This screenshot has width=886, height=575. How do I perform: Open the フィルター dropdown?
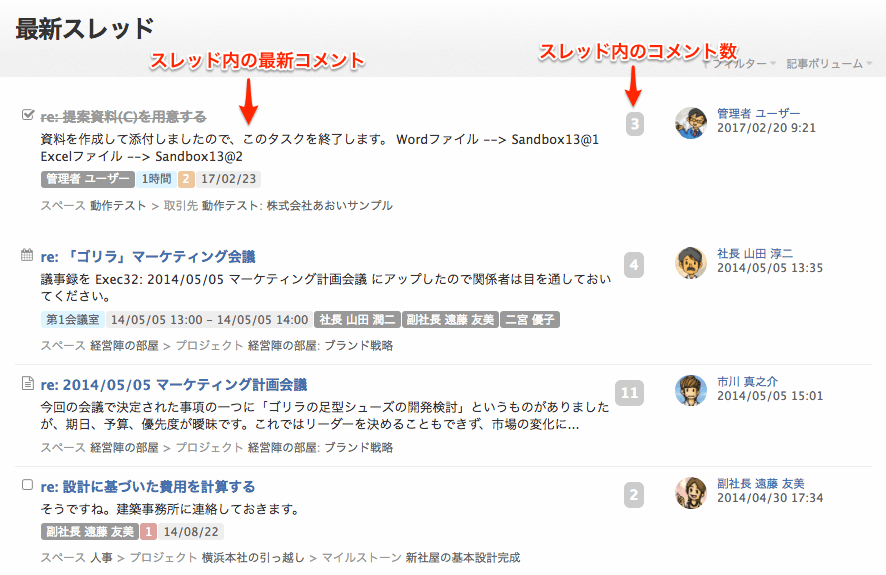pos(739,64)
